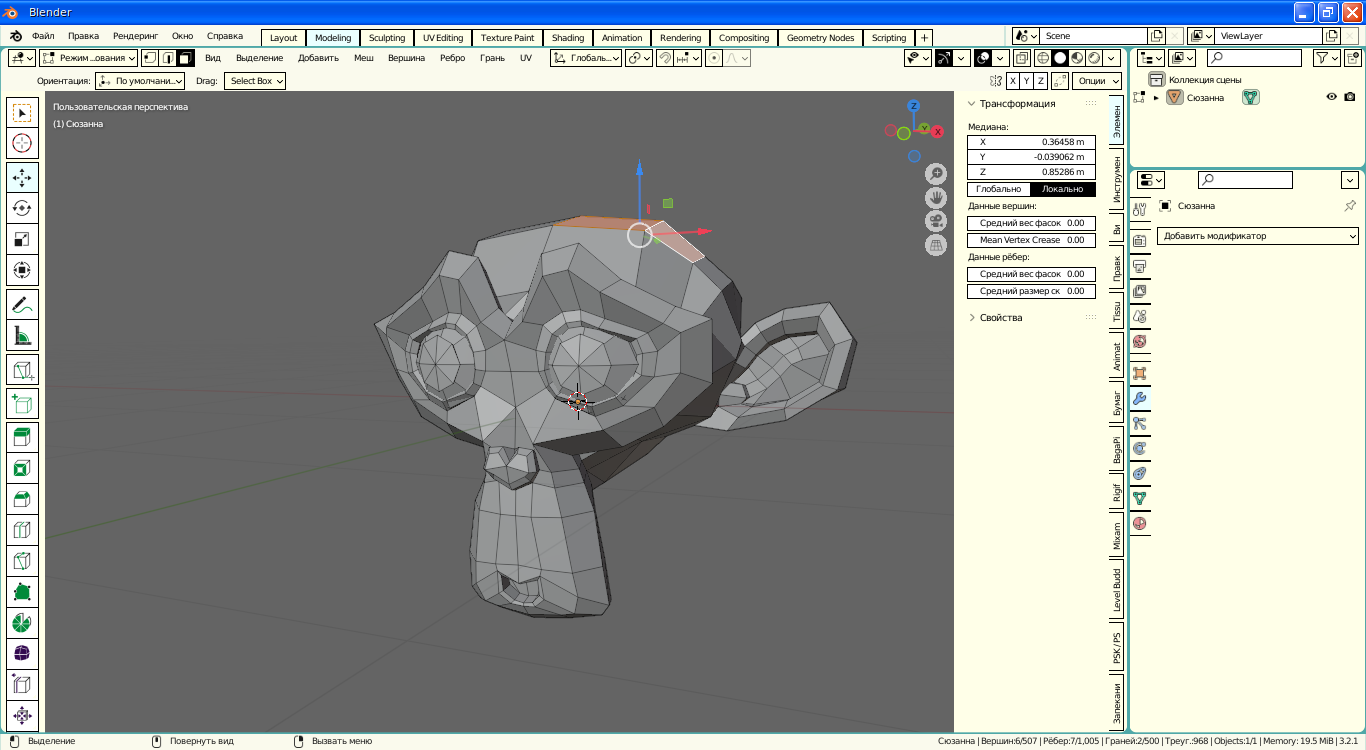1366x750 pixels.
Task: Open the Глобаль... transform orientation dropdown
Action: coord(586,58)
